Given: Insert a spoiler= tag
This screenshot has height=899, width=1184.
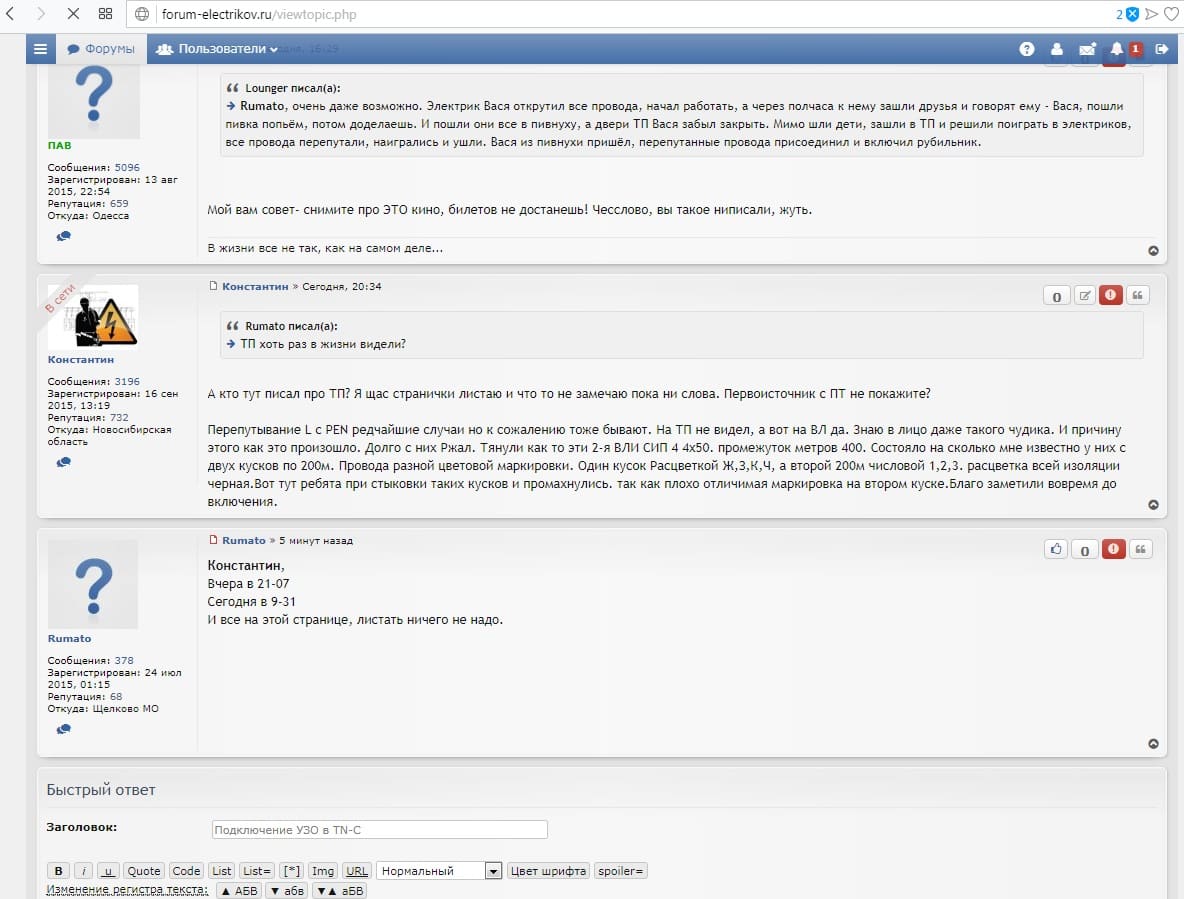Looking at the screenshot, I should 621,871.
